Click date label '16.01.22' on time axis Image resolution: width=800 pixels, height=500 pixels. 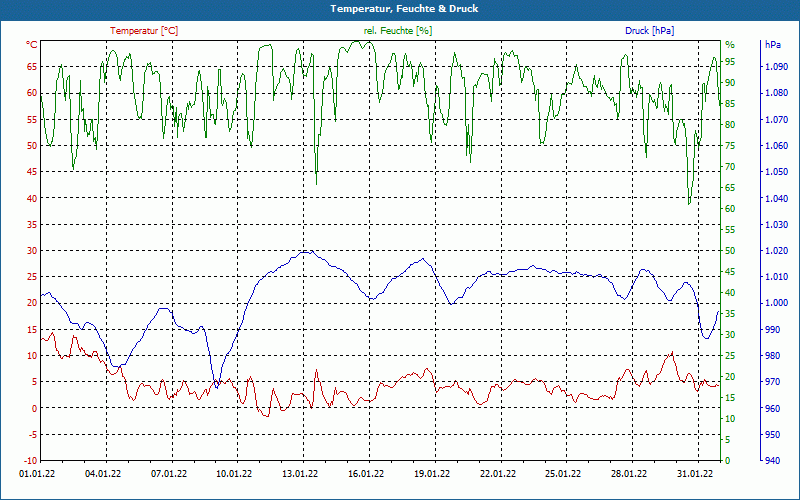tap(366, 474)
